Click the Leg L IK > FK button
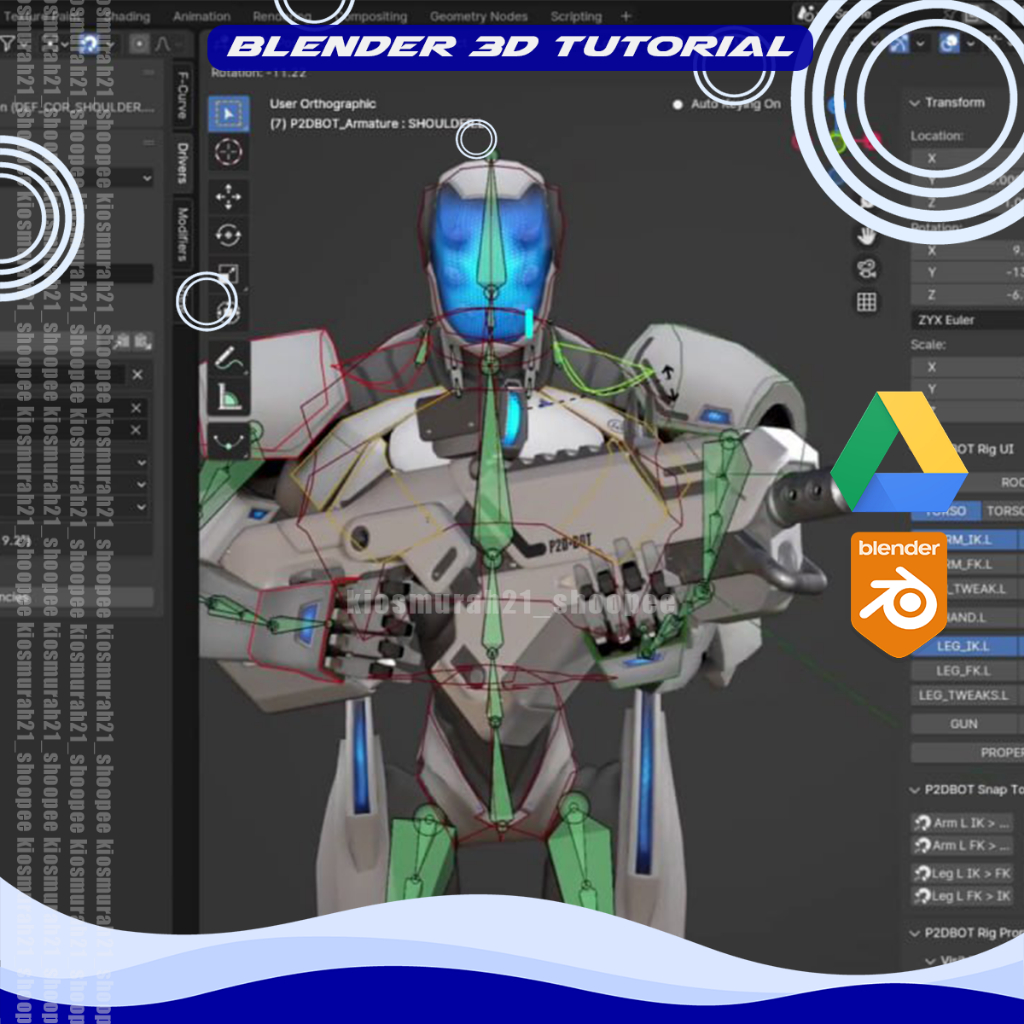This screenshot has height=1024, width=1024. point(962,873)
